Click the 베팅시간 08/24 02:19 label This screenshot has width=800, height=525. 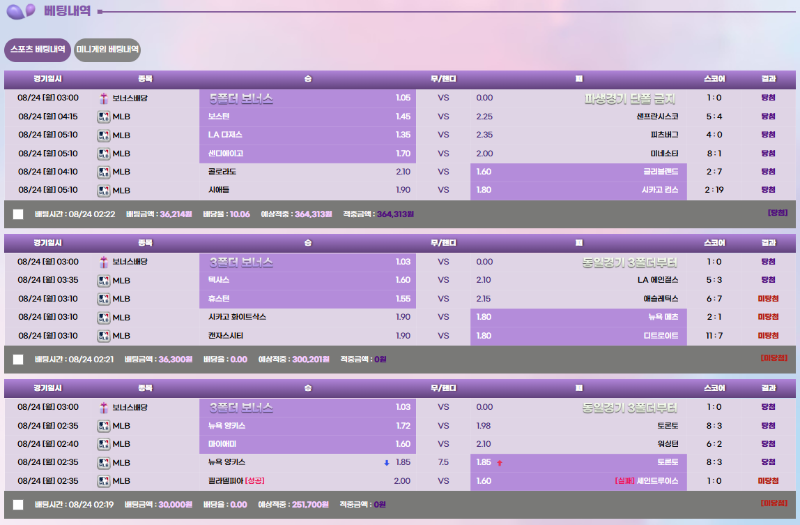74,505
